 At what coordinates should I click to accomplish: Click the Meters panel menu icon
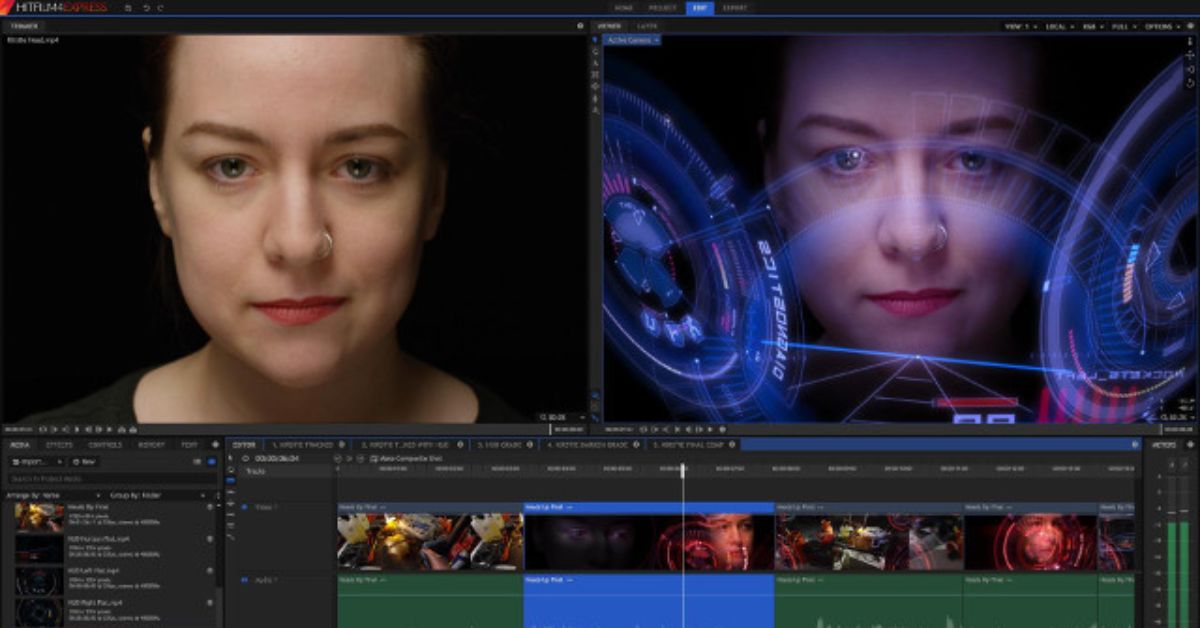click(1190, 446)
